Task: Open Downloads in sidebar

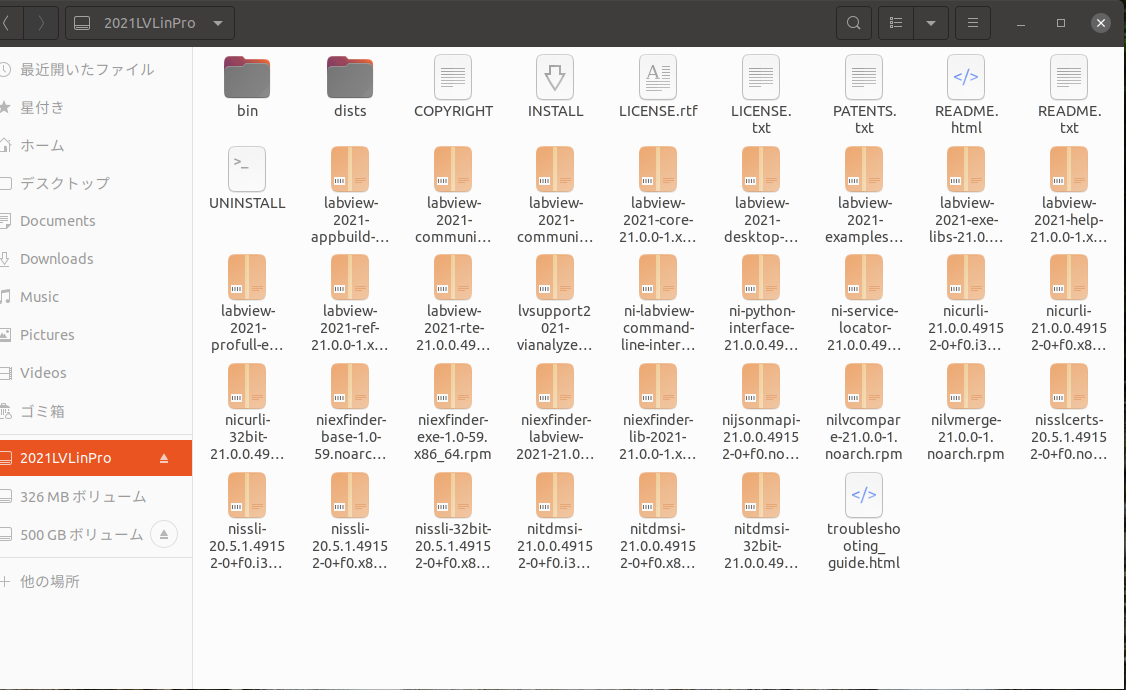Action: pyautogui.click(x=96, y=259)
